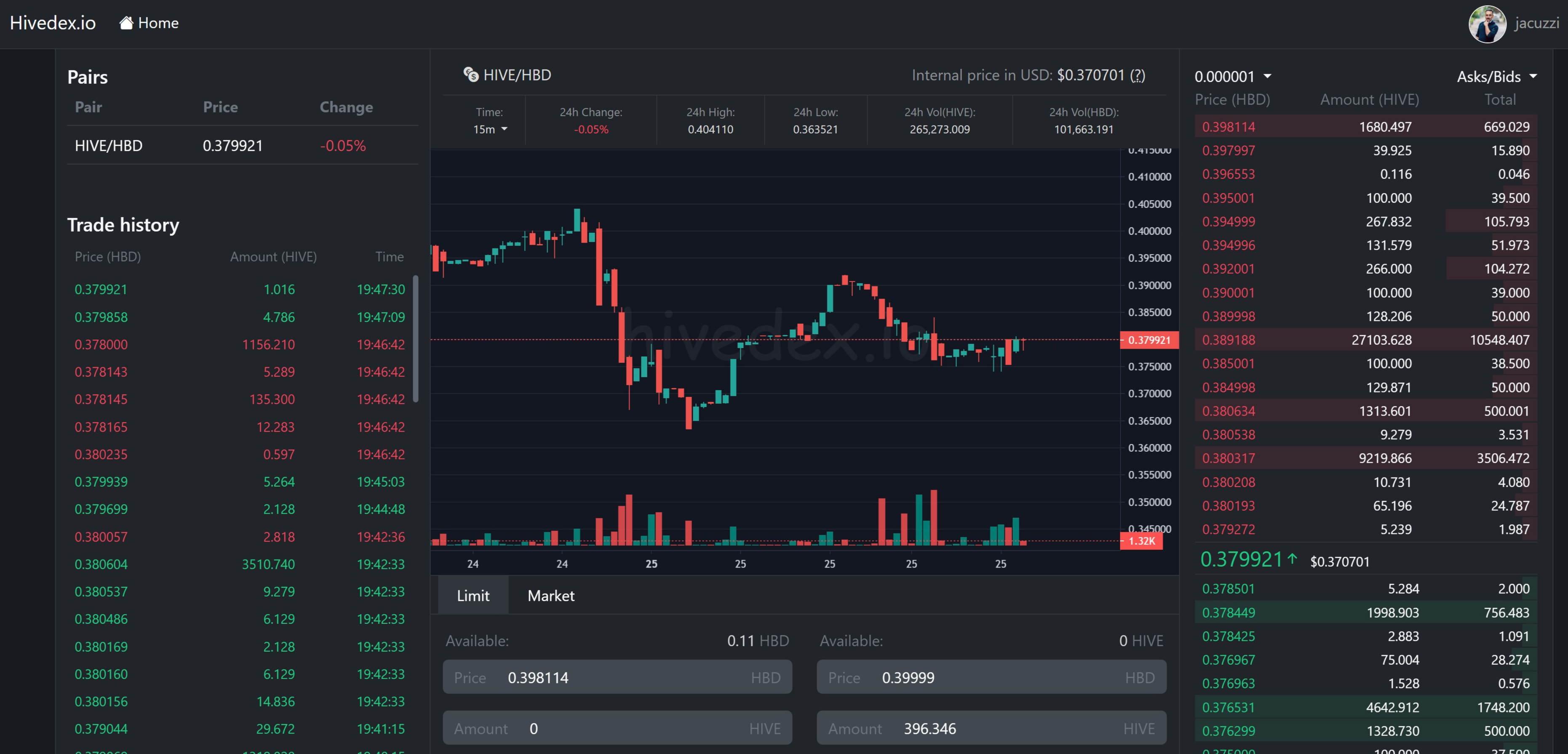Image resolution: width=1568 pixels, height=754 pixels.
Task: Open the 15m time interval dropdown
Action: coord(490,129)
